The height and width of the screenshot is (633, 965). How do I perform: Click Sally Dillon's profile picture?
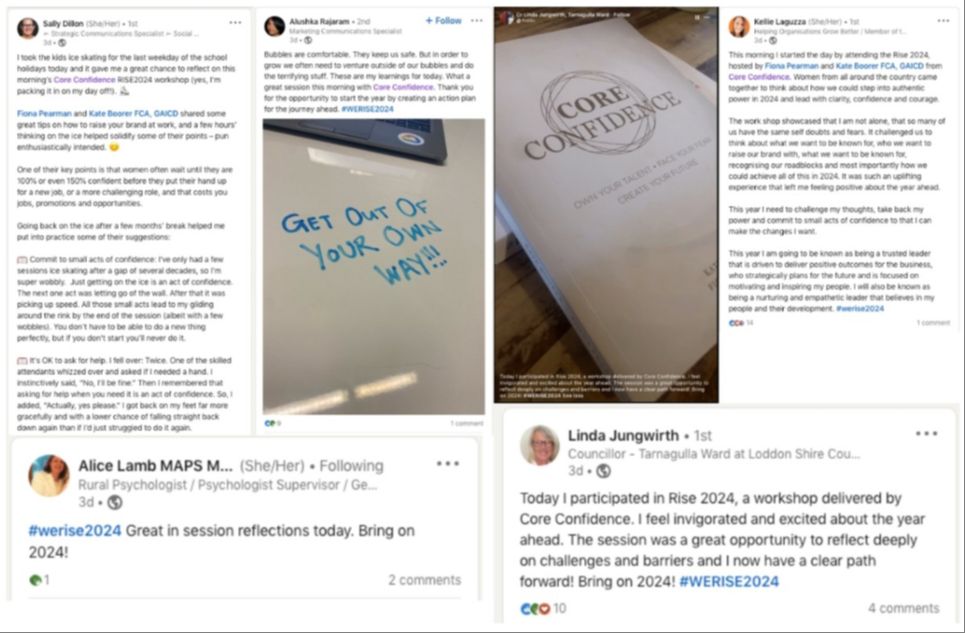point(28,28)
